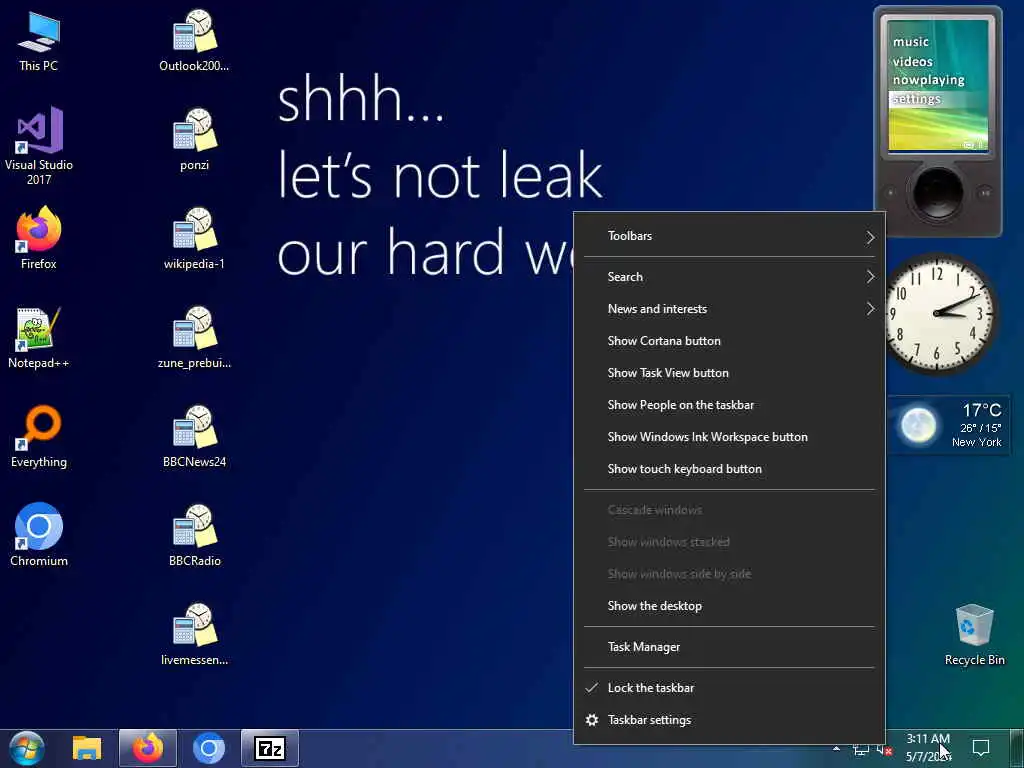Select the This PC desktop icon
1024x768 pixels.
point(39,40)
